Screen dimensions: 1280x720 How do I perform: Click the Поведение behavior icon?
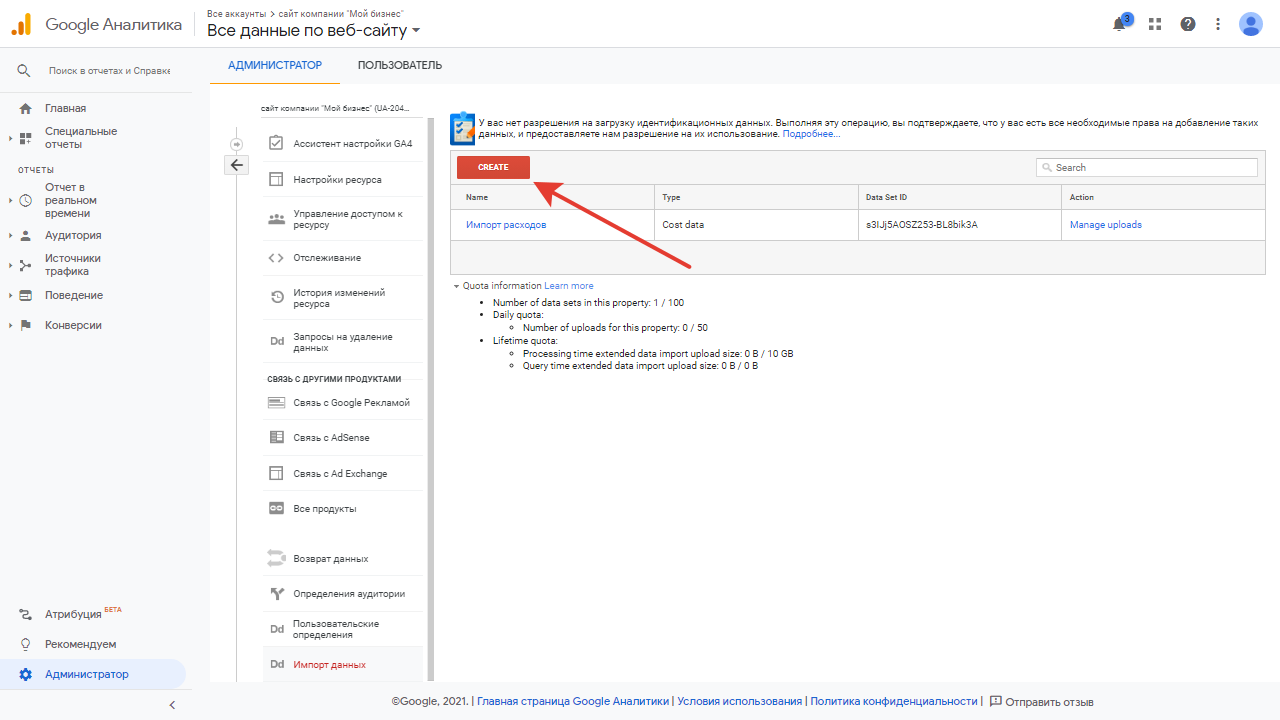point(25,296)
